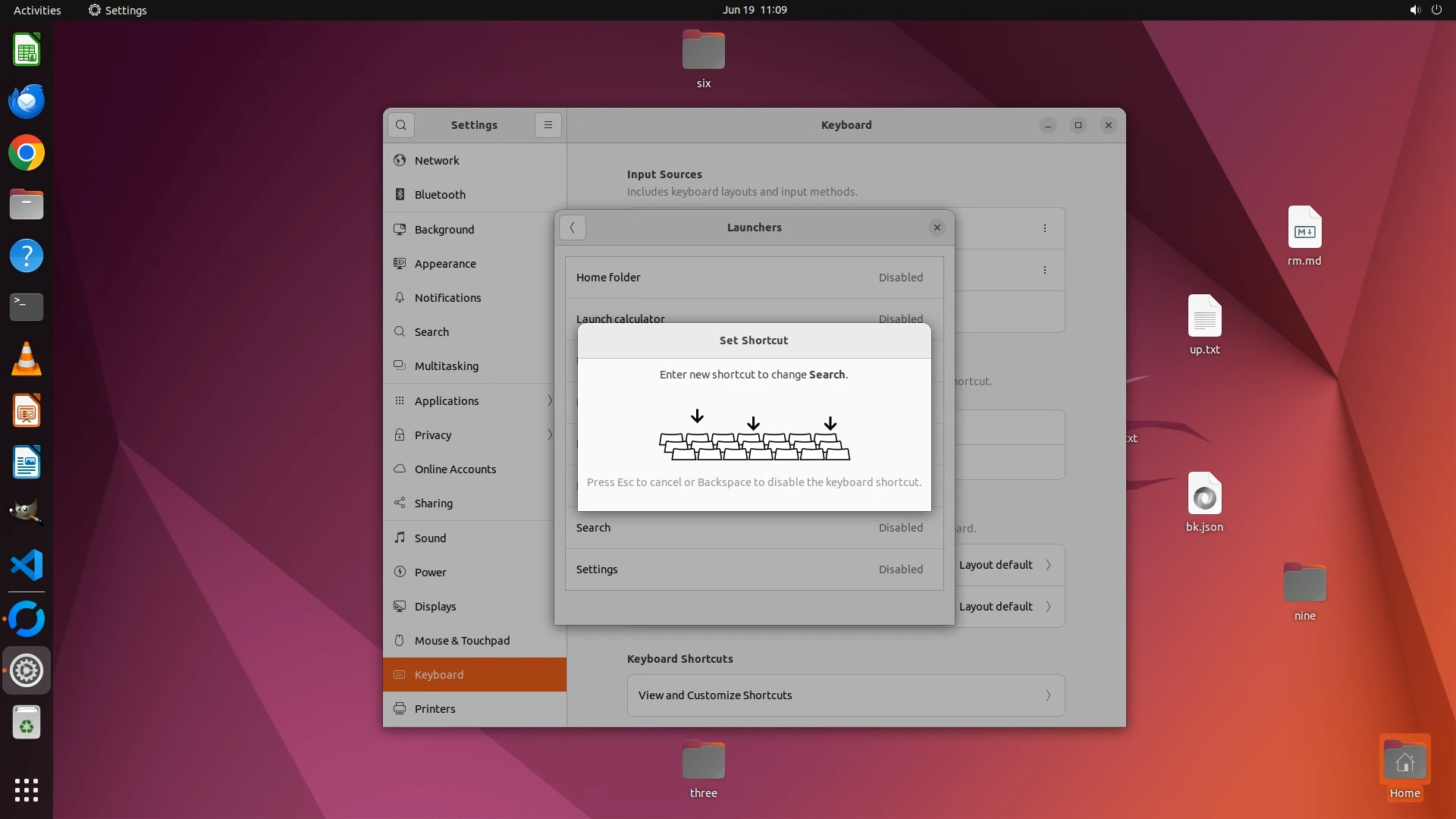The height and width of the screenshot is (819, 1456).
Task: Close the Launchers dialog
Action: click(937, 227)
